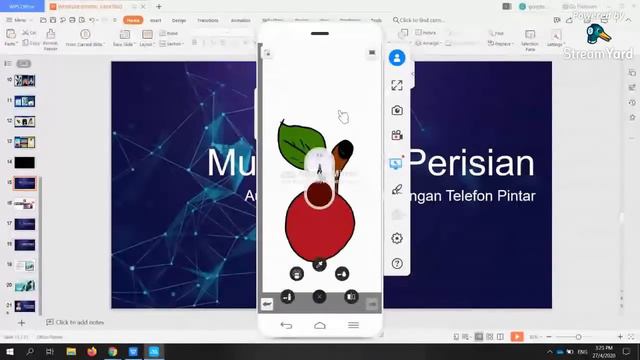Tap the eyedropper tool in the drawing app

(319, 265)
